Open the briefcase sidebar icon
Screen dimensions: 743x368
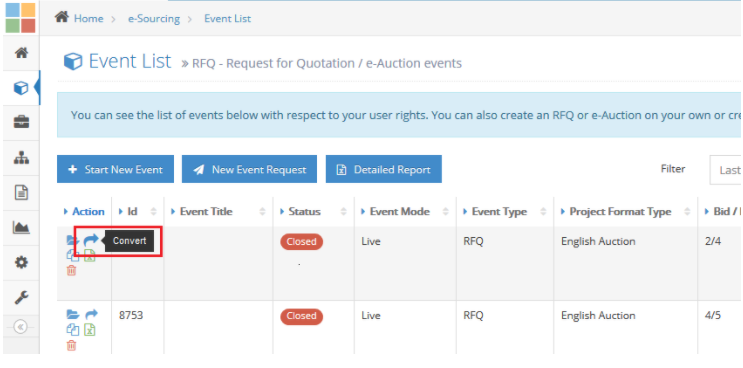pos(21,123)
